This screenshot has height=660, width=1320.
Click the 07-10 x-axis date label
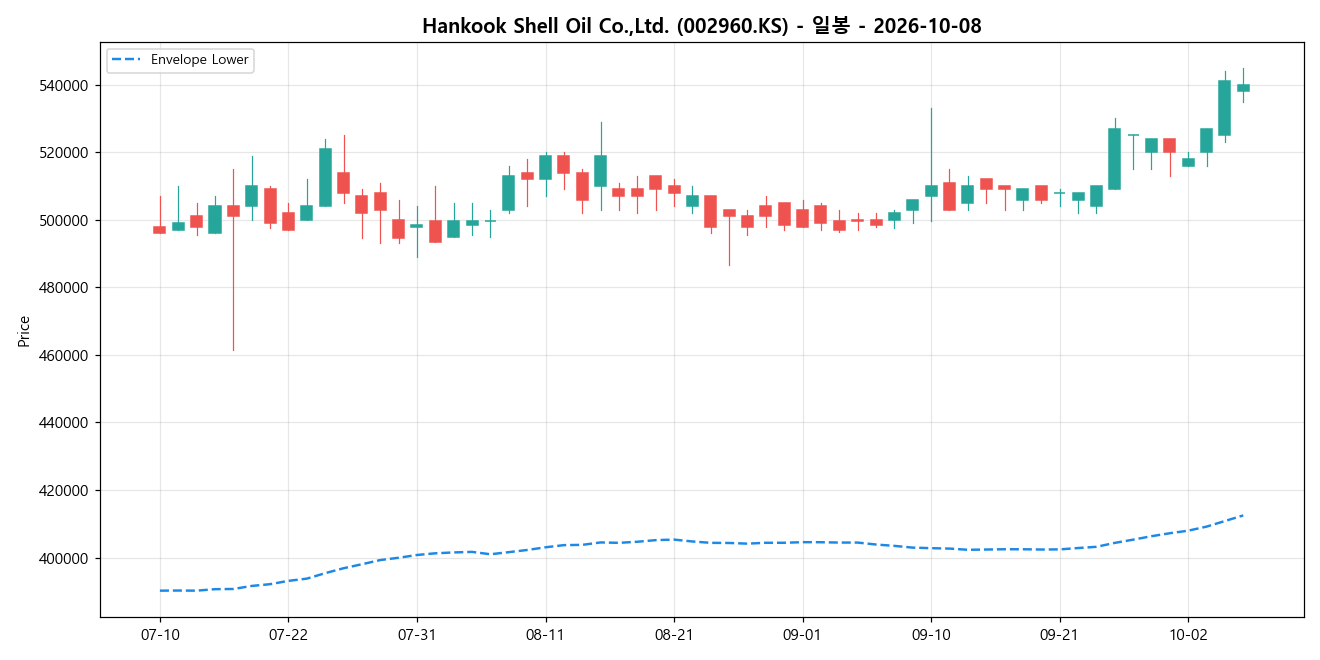tap(160, 634)
